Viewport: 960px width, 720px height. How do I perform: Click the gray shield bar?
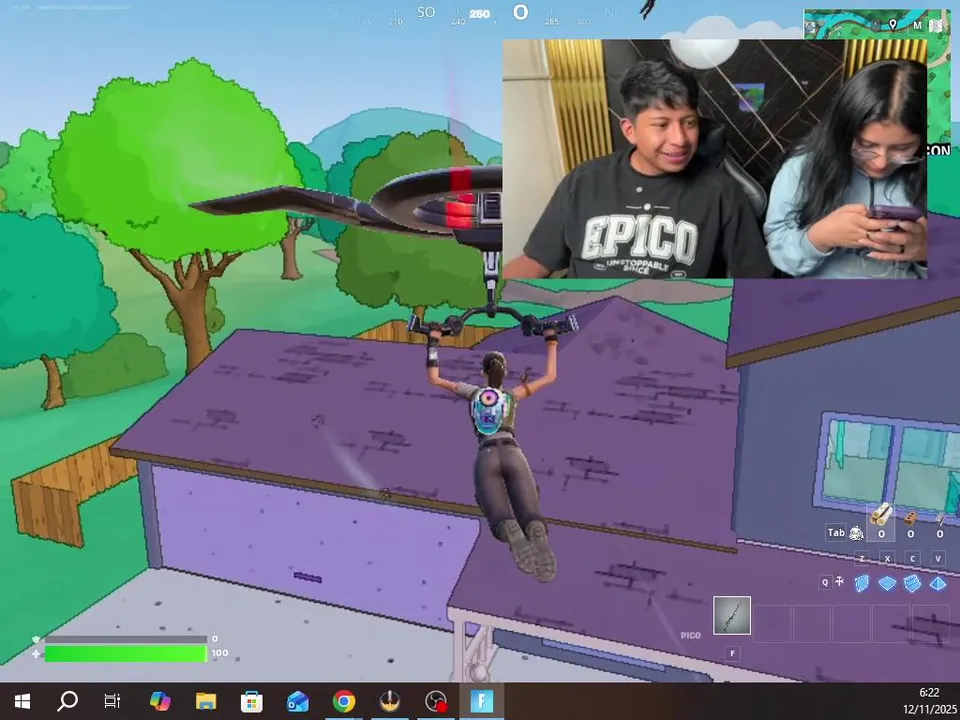[126, 639]
